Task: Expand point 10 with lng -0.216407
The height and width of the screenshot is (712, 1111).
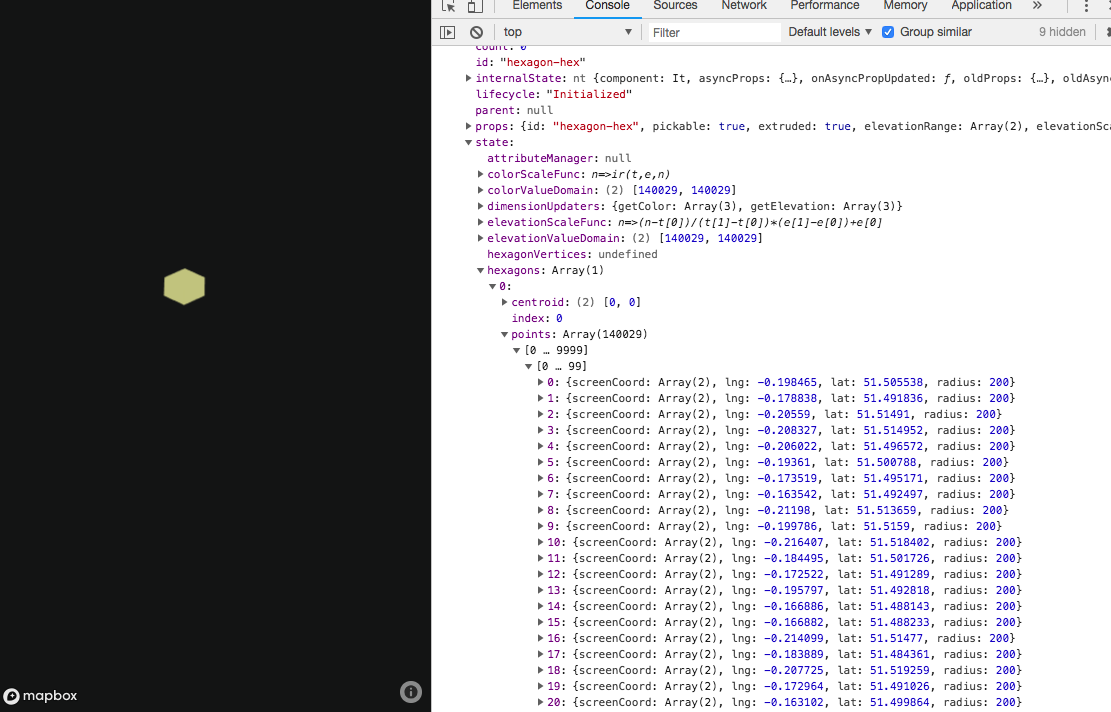Action: [x=541, y=542]
